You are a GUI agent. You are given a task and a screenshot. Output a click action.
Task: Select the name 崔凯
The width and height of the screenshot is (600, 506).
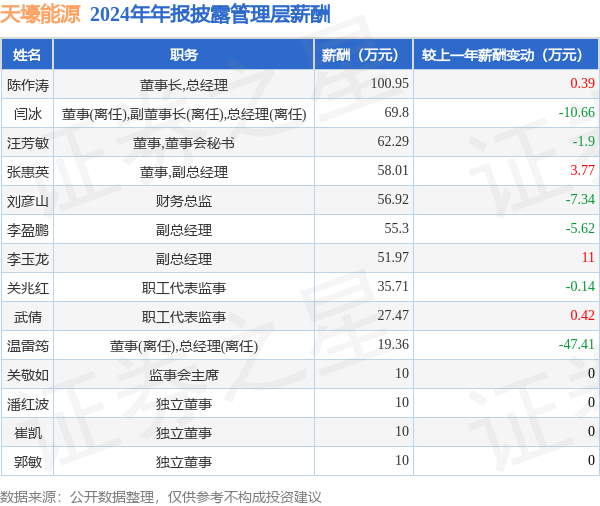point(28,433)
